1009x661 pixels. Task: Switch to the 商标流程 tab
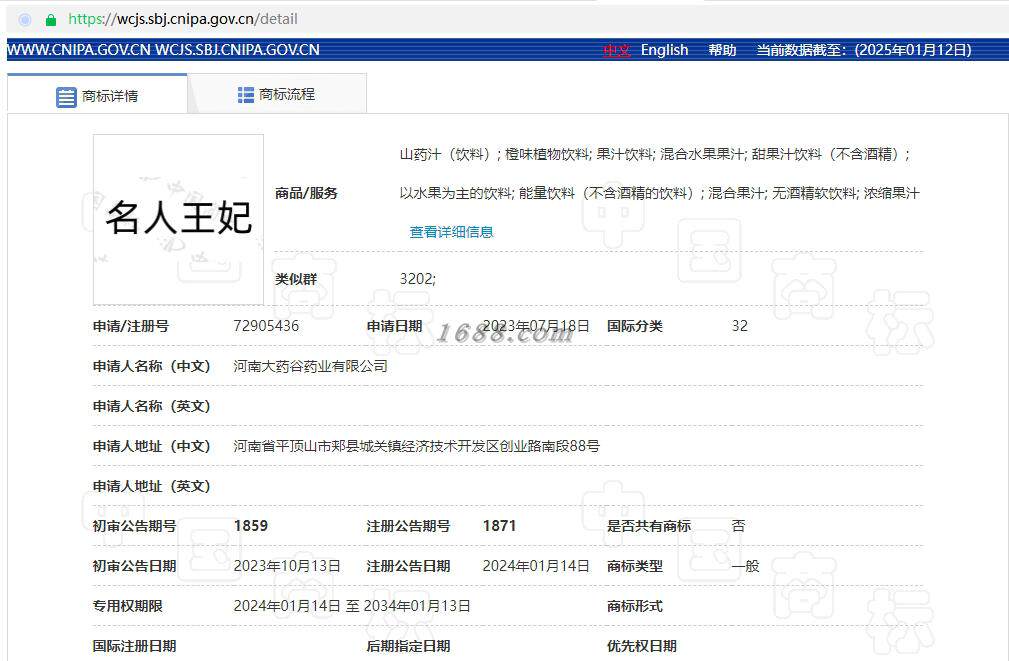point(277,94)
